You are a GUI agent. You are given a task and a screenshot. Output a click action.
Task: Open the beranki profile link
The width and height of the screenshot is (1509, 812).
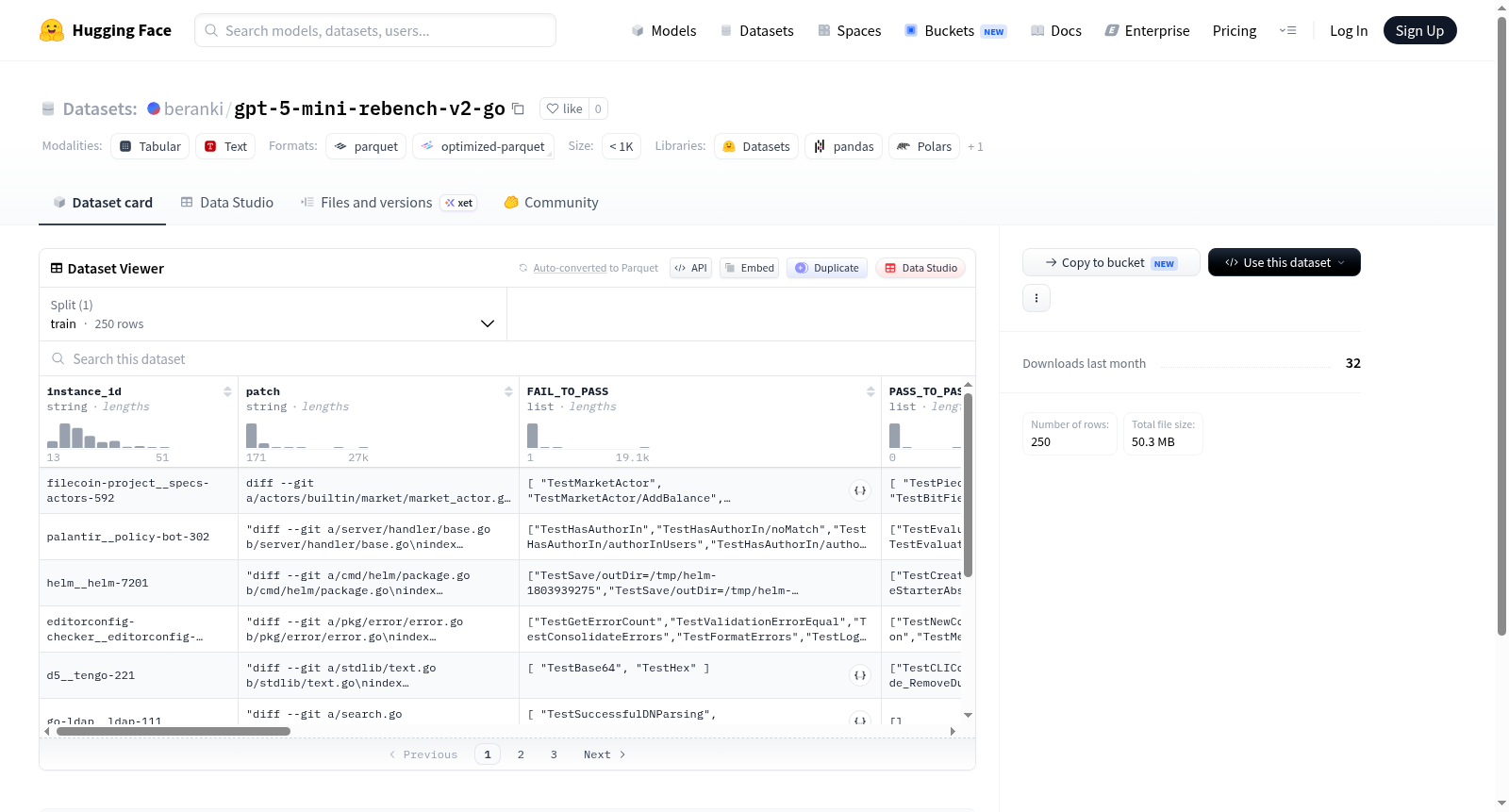click(x=193, y=108)
